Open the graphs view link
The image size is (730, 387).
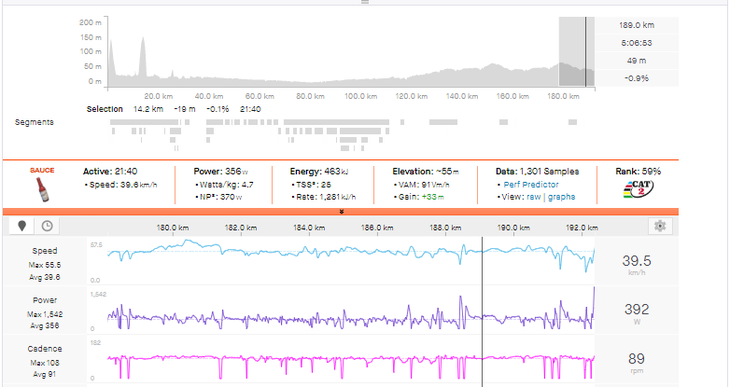tap(561, 197)
